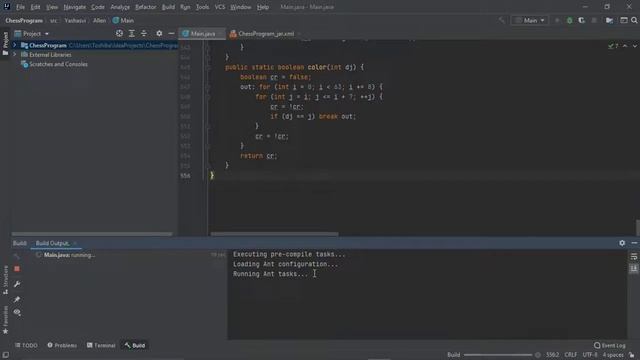The height and width of the screenshot is (360, 640).
Task: Expand the External Libraries node
Action: click(x=15, y=55)
